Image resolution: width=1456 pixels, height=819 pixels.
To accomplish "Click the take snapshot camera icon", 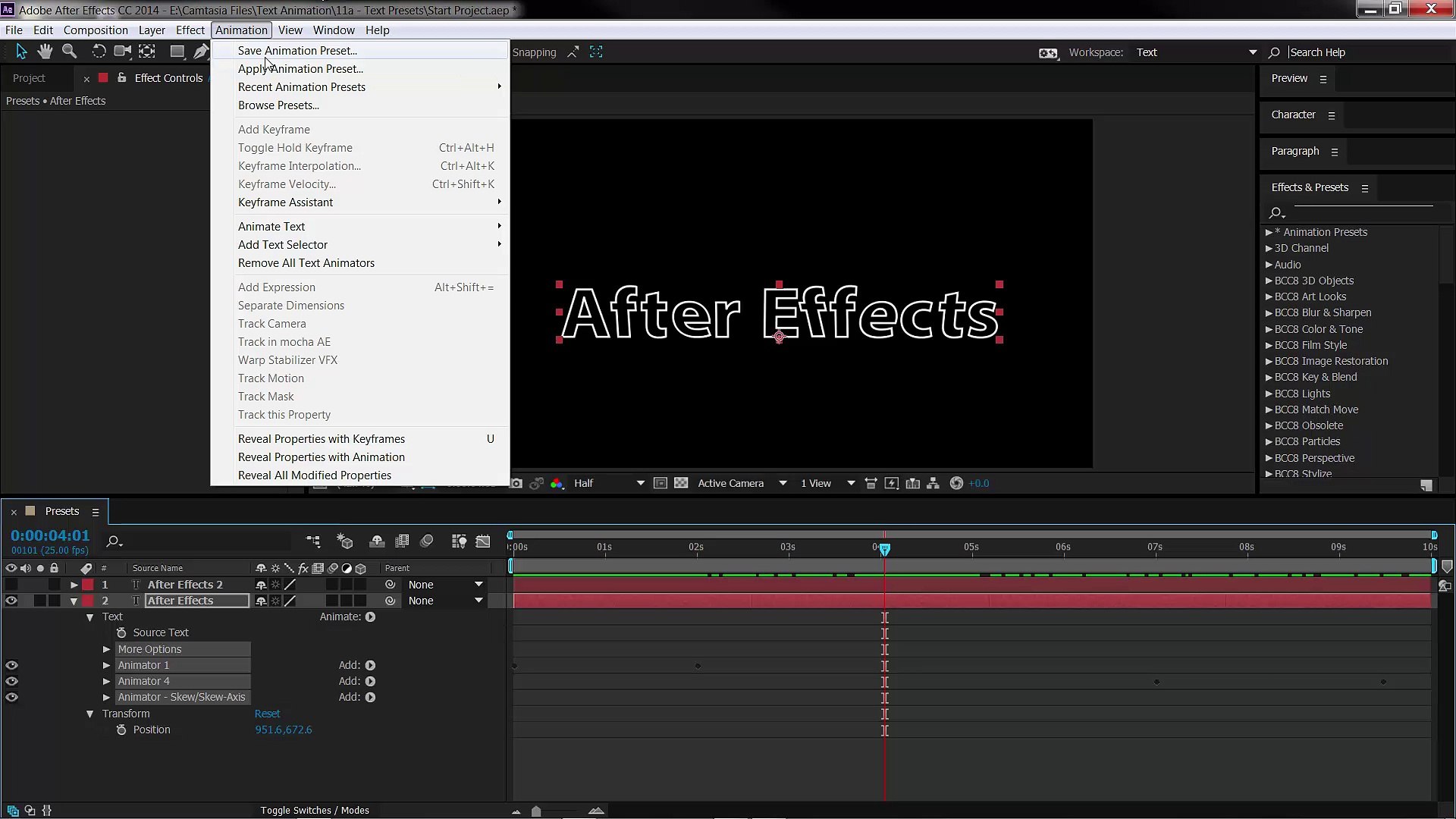I will tap(516, 484).
